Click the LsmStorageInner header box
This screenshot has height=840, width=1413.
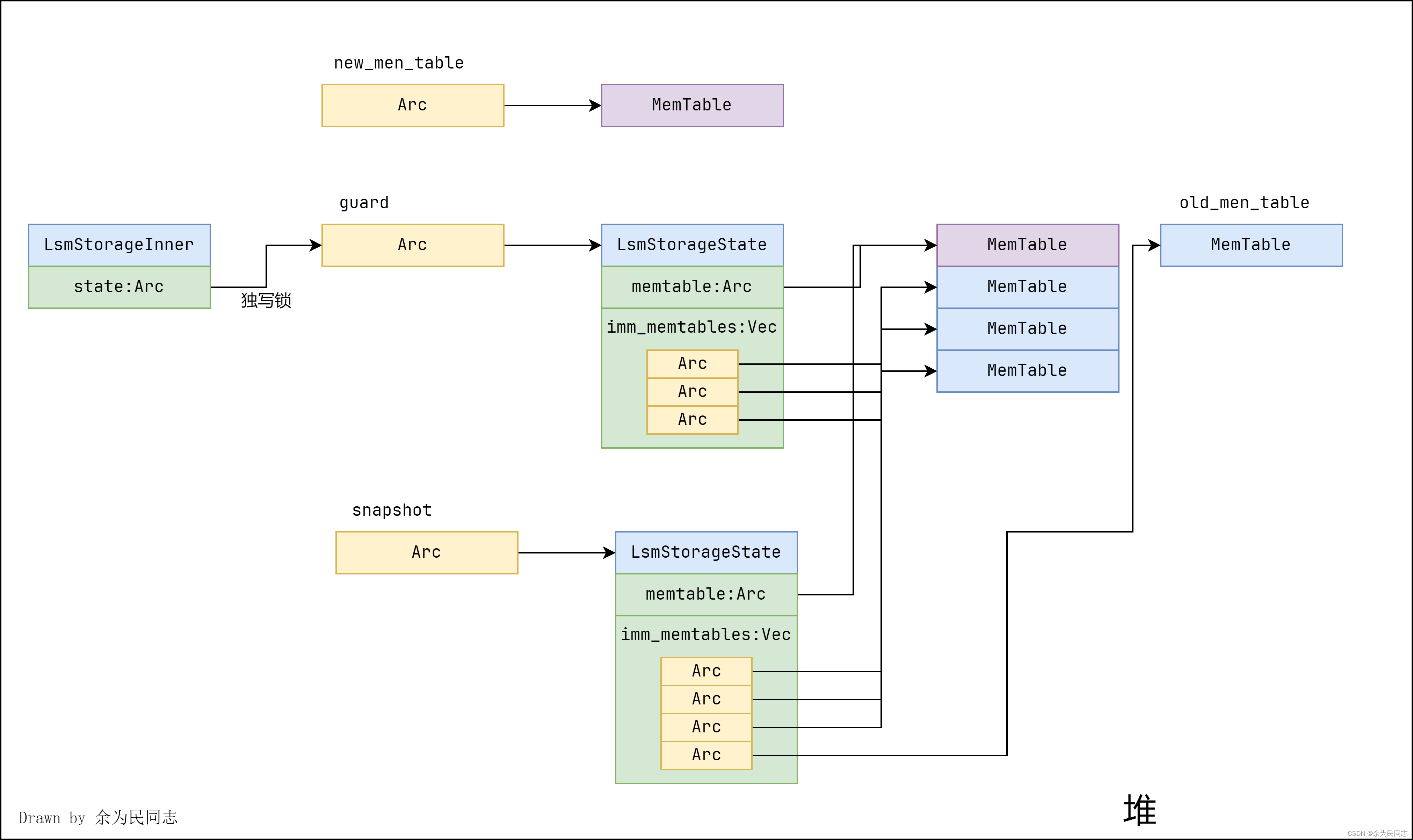119,245
